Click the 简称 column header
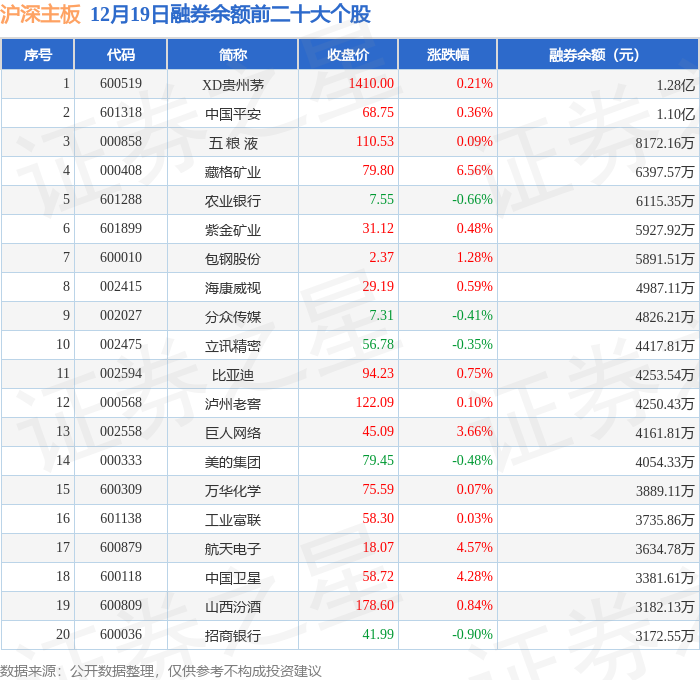 point(233,54)
